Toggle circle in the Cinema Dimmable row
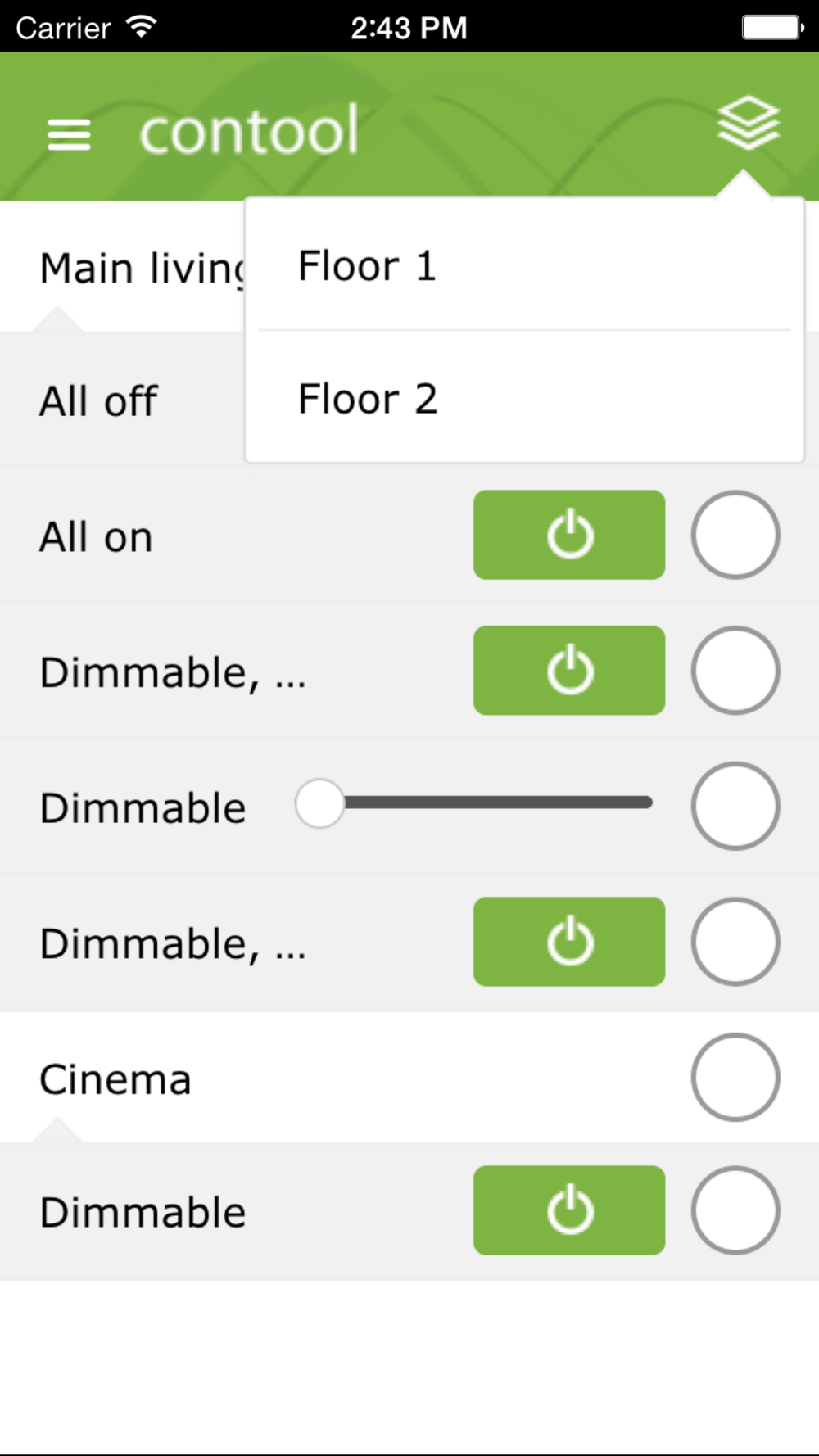This screenshot has height=1456, width=819. 735,1210
